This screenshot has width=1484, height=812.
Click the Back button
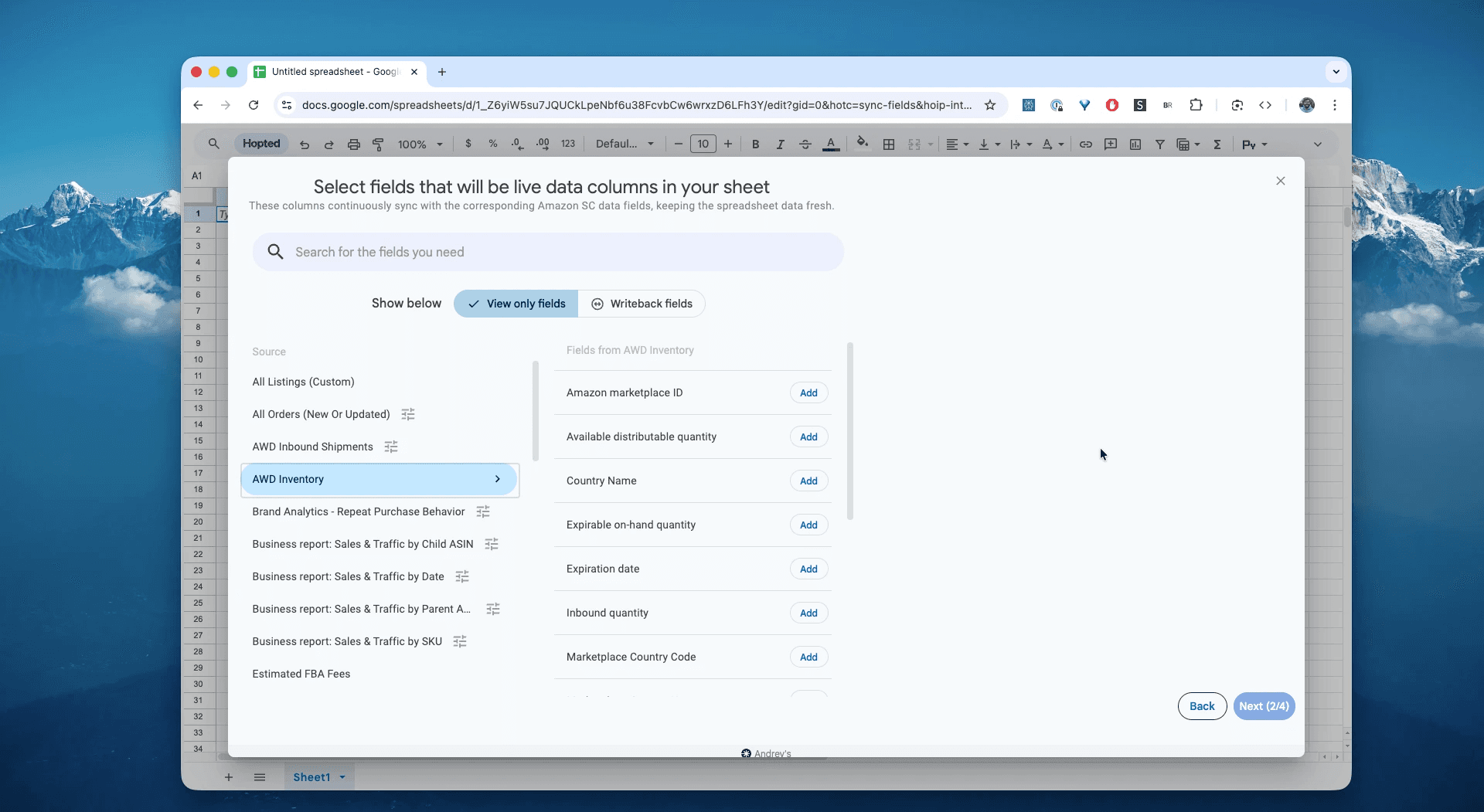1202,706
